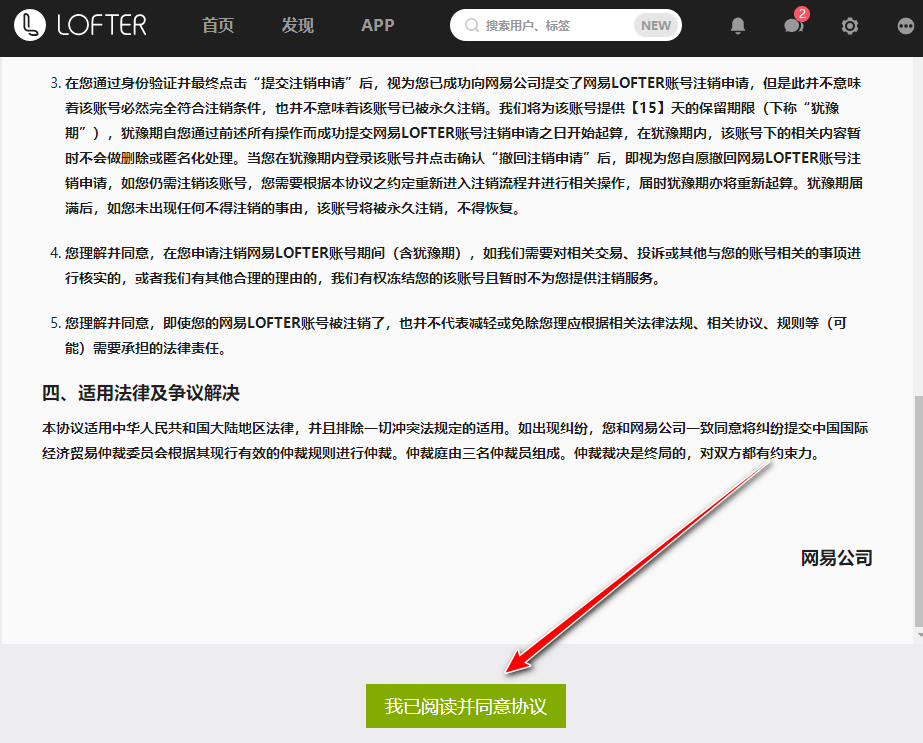Open notifications bell icon
Image resolution: width=923 pixels, height=743 pixels.
[738, 25]
